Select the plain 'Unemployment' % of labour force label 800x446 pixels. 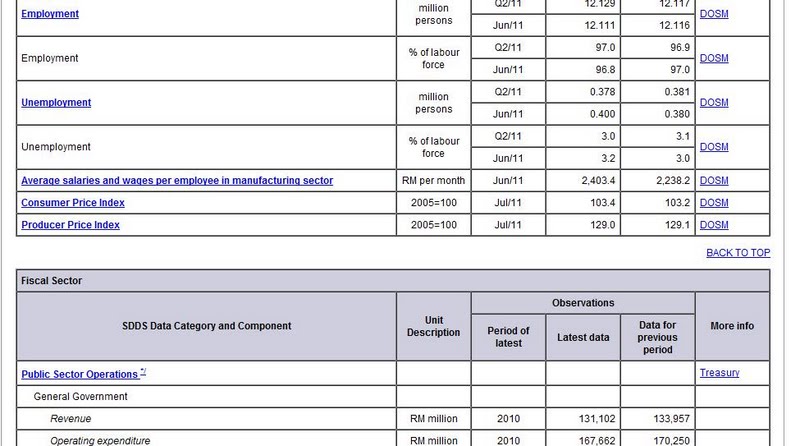pyautogui.click(x=56, y=147)
